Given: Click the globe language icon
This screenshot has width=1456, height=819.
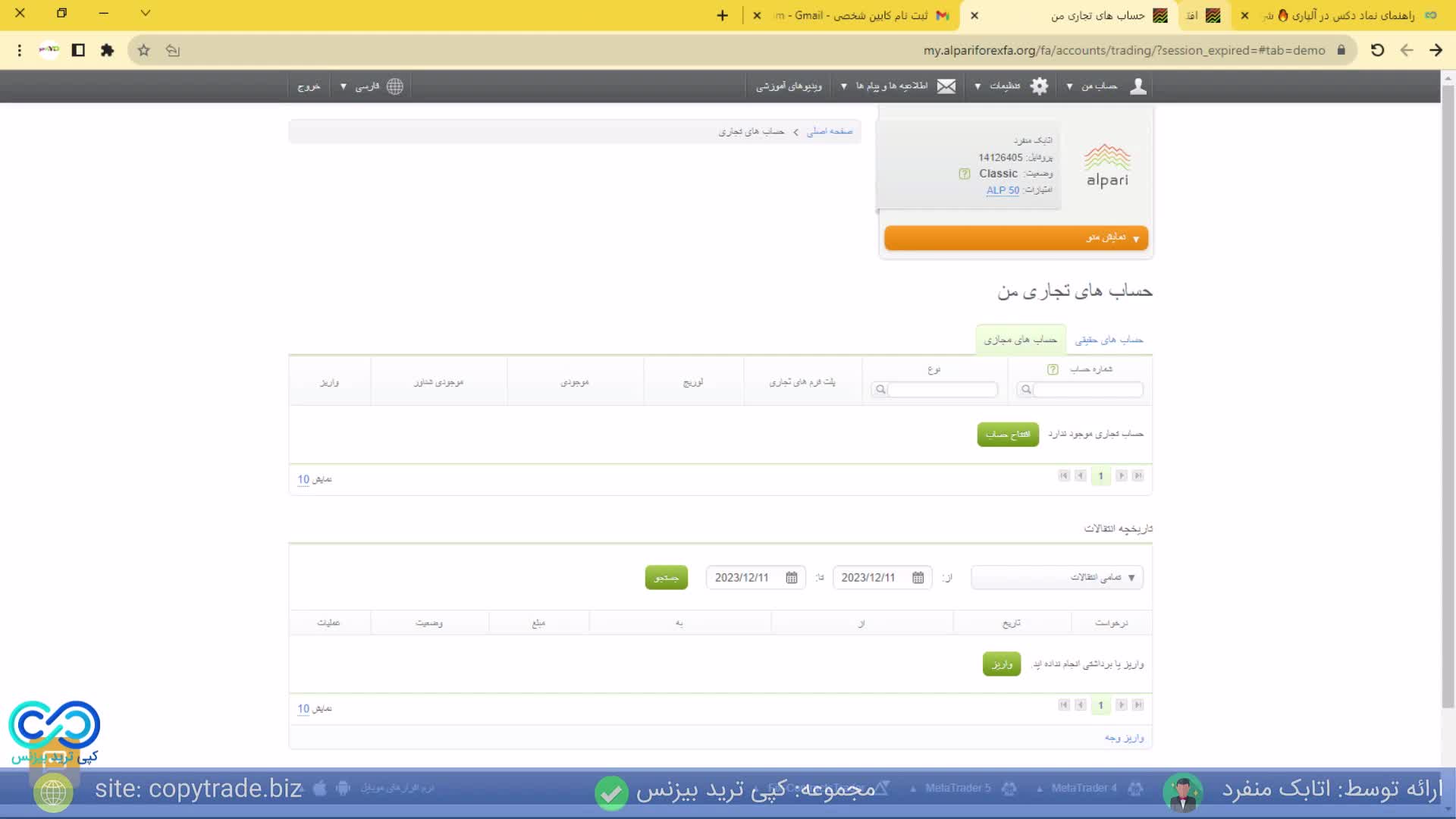Looking at the screenshot, I should pyautogui.click(x=395, y=86).
